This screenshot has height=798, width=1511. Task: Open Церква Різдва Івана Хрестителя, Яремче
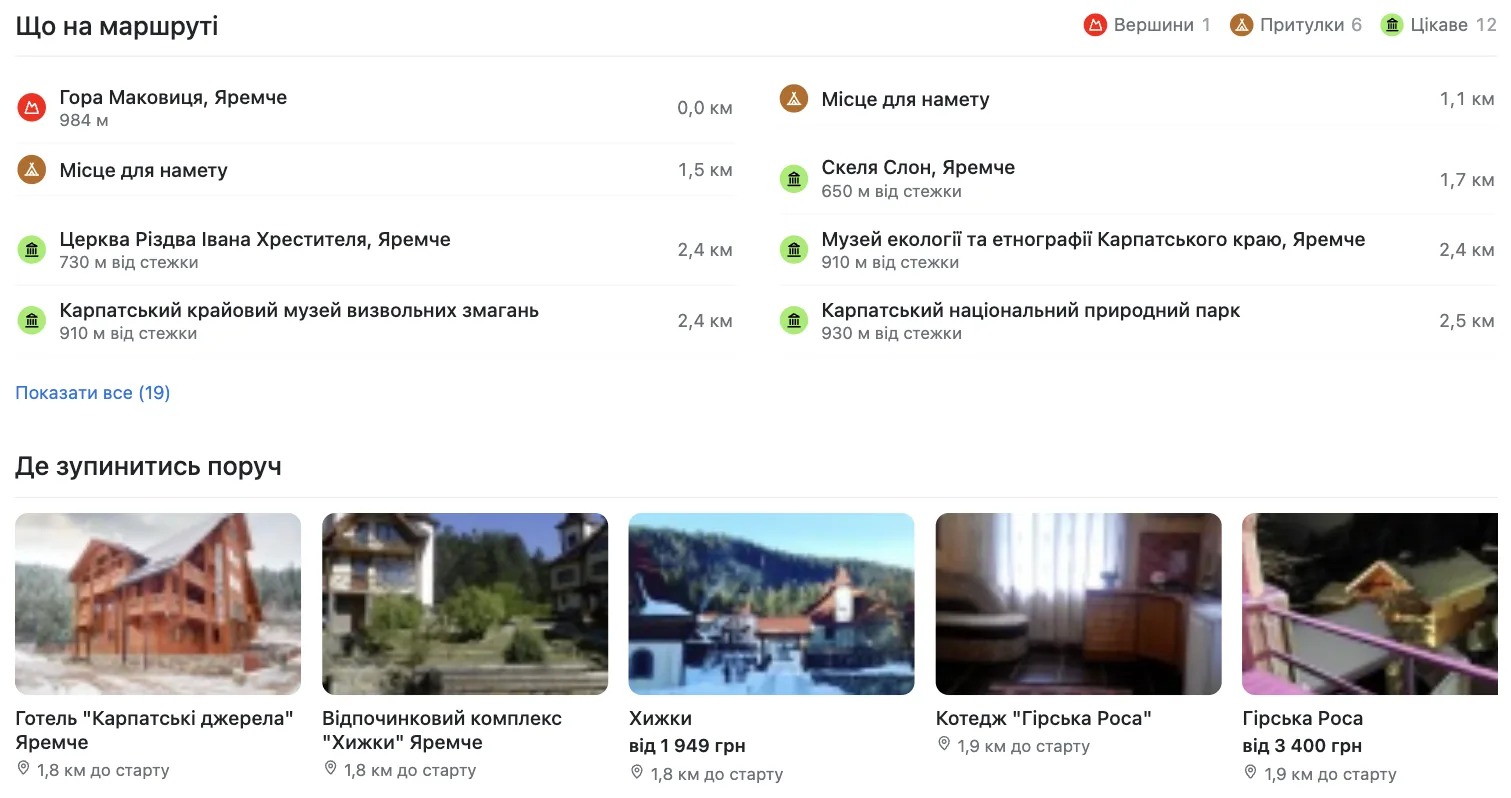pos(255,240)
